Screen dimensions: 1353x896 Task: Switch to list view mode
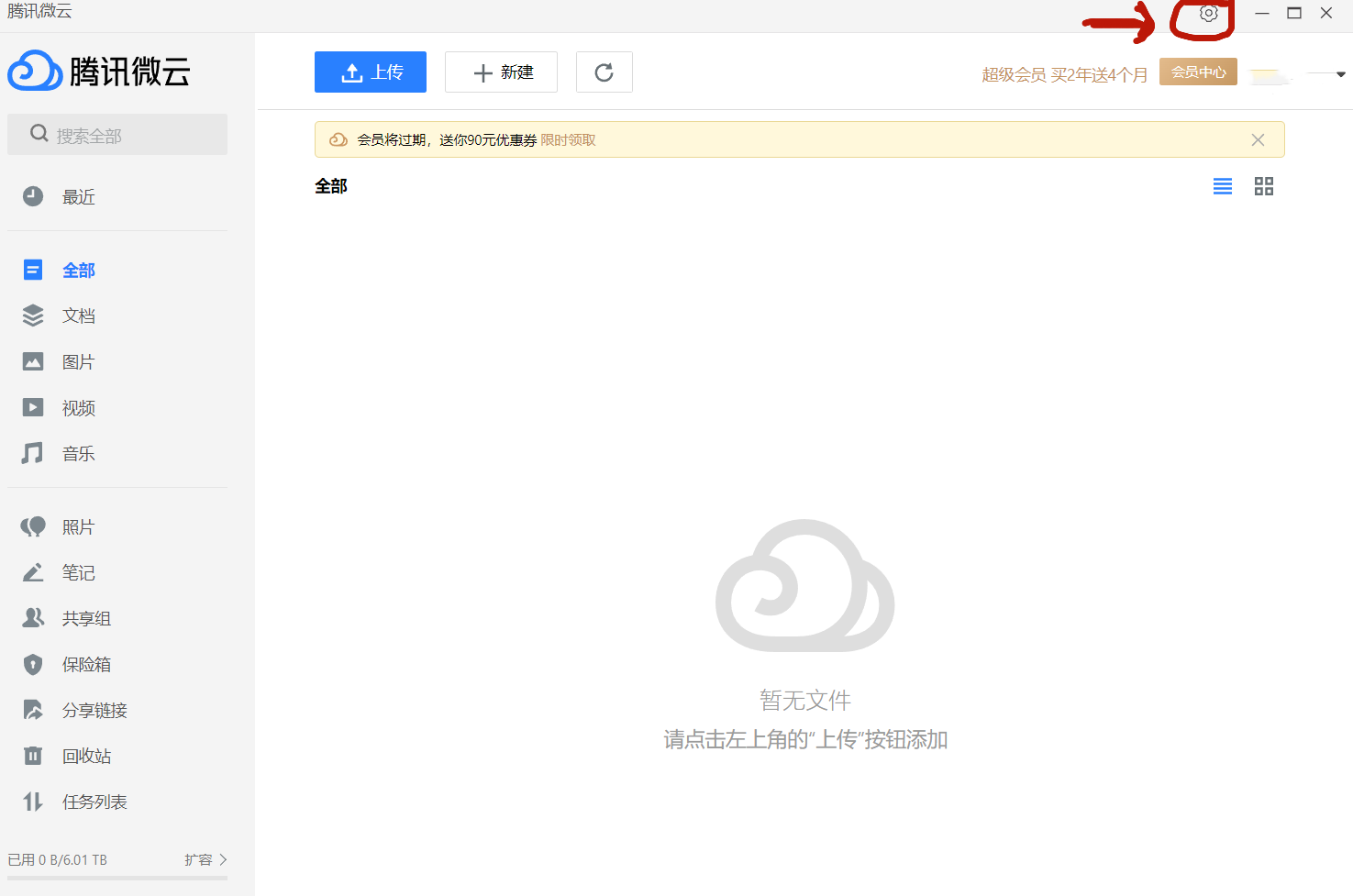[x=1222, y=186]
